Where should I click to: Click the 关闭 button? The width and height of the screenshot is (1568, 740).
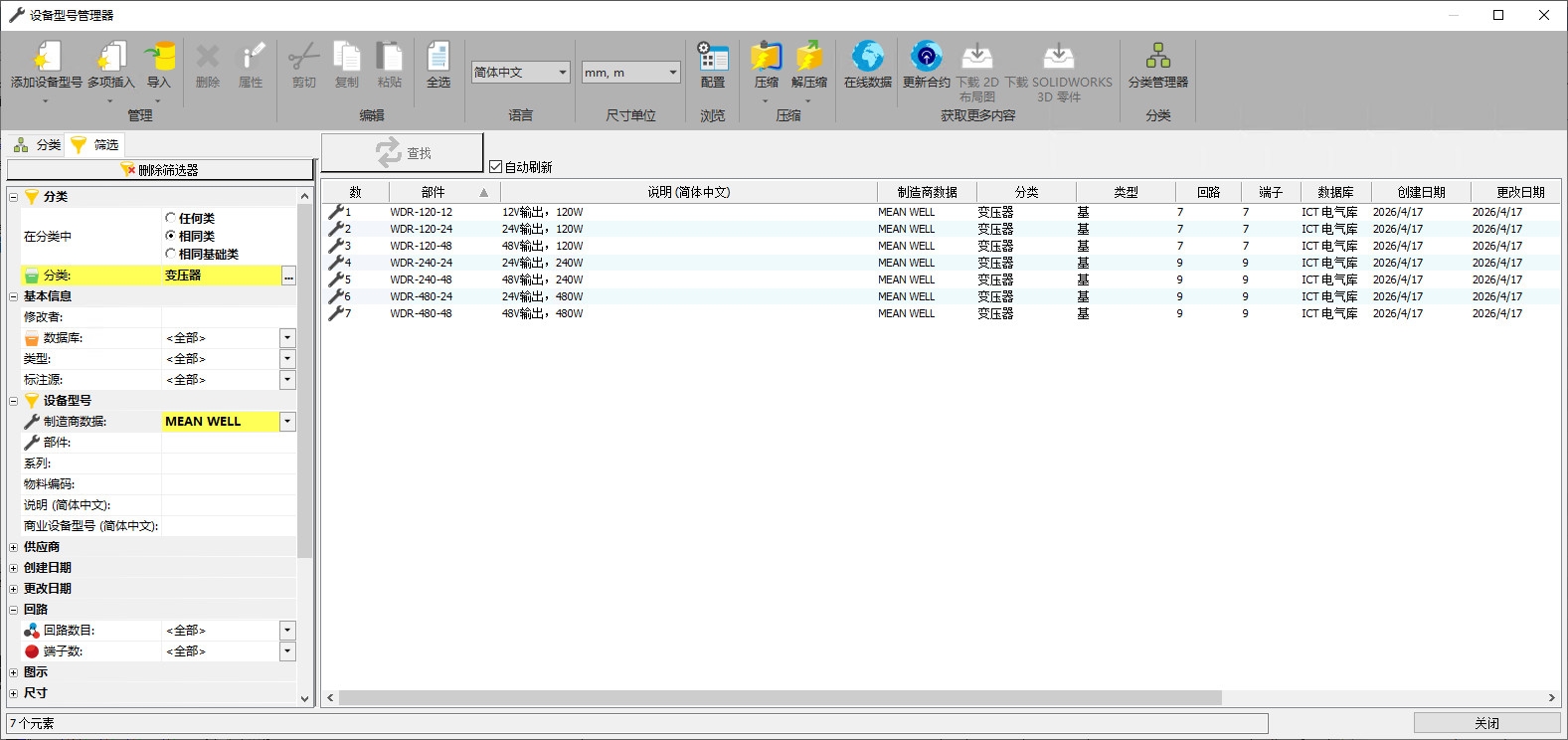click(1486, 723)
